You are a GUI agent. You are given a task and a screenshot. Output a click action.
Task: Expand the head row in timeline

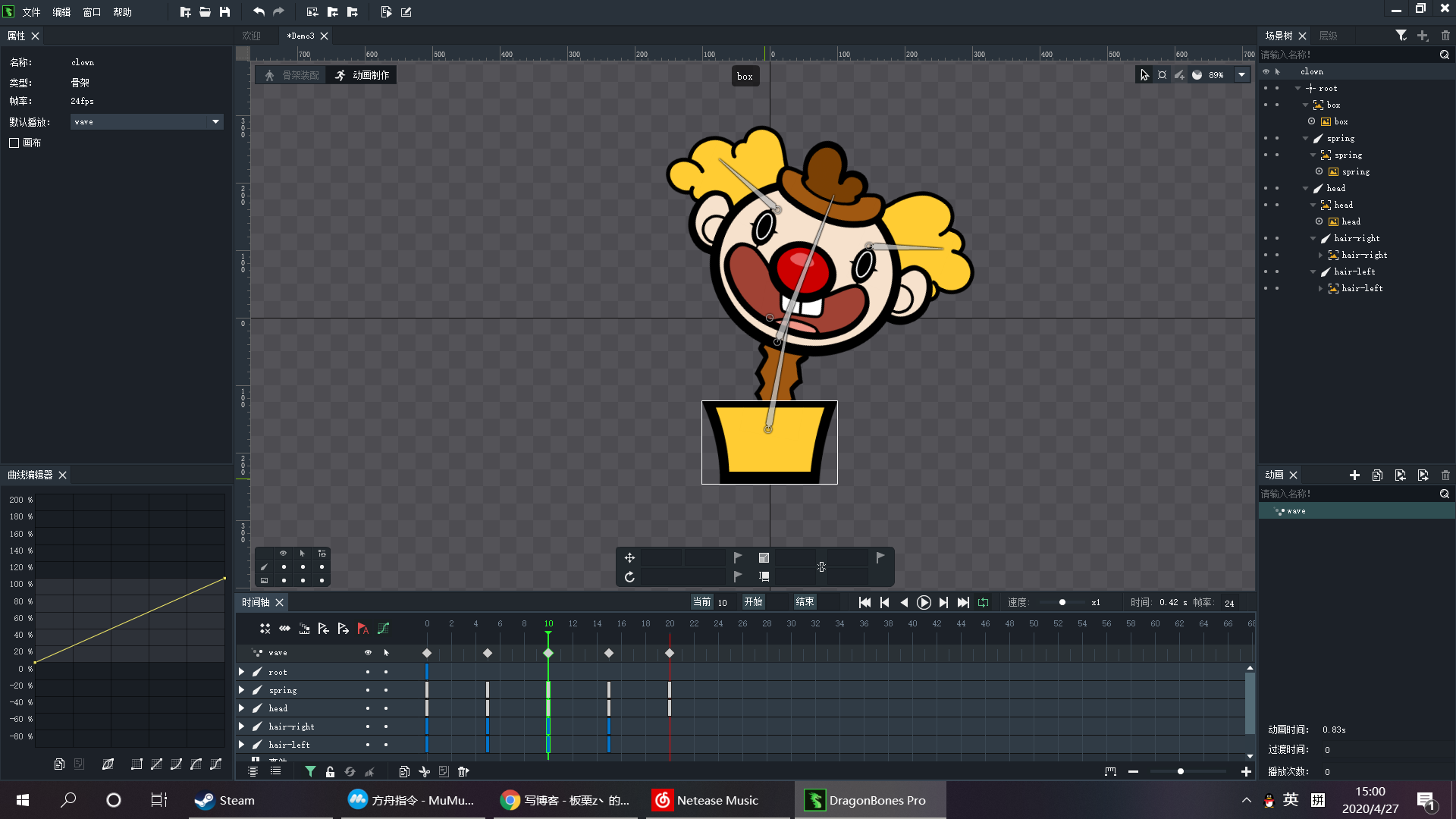pos(241,708)
